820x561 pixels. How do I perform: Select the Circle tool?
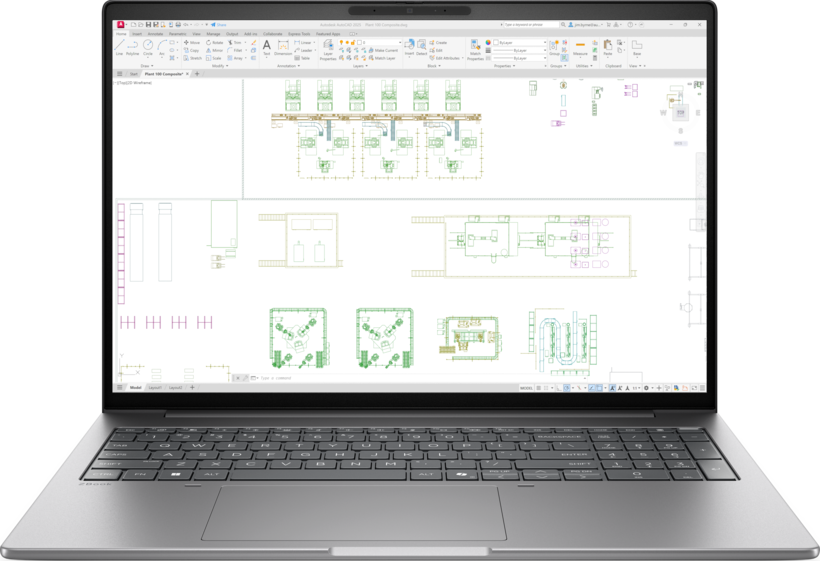148,47
